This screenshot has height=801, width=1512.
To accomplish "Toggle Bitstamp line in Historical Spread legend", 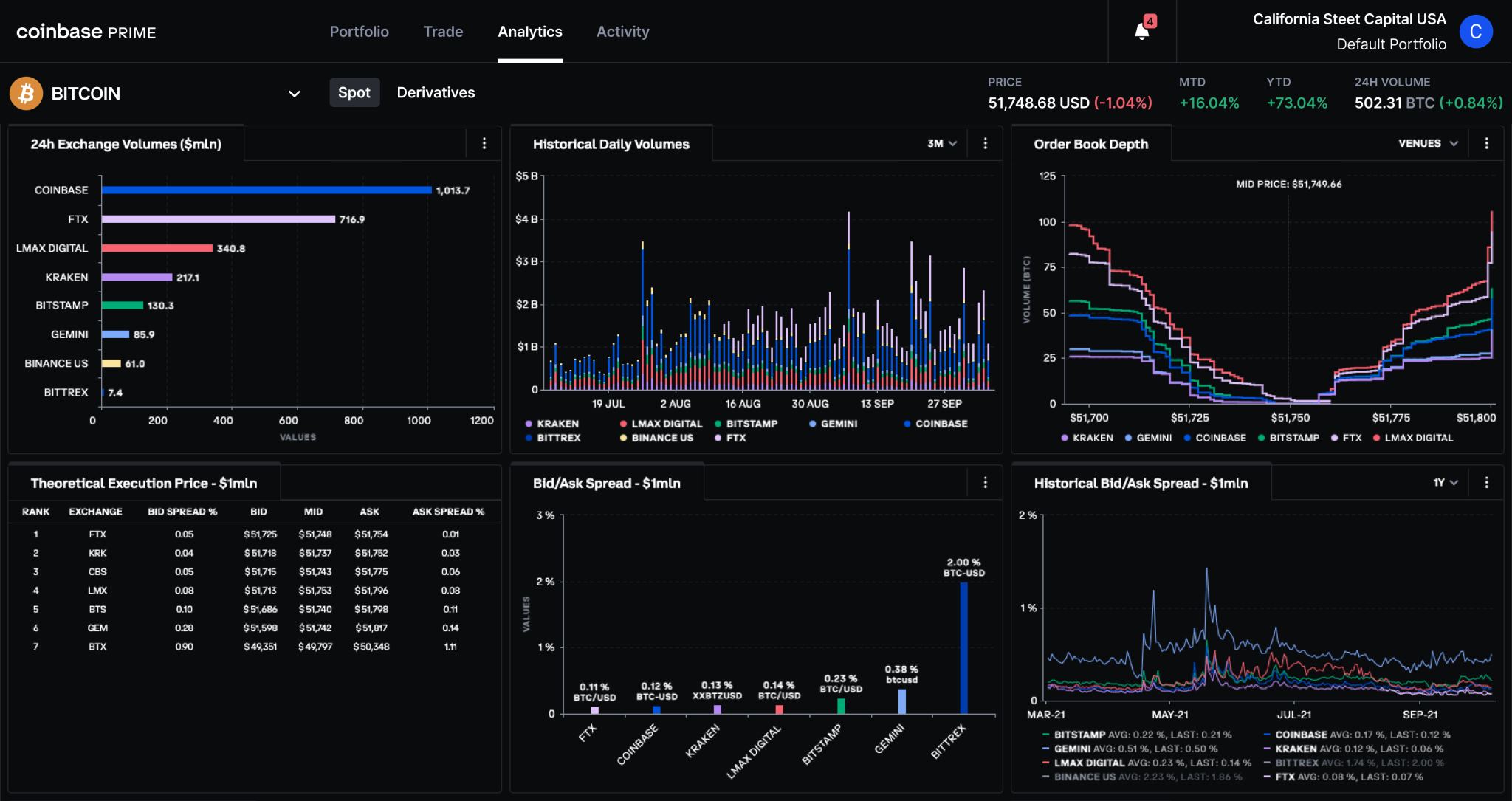I will coord(1137,735).
